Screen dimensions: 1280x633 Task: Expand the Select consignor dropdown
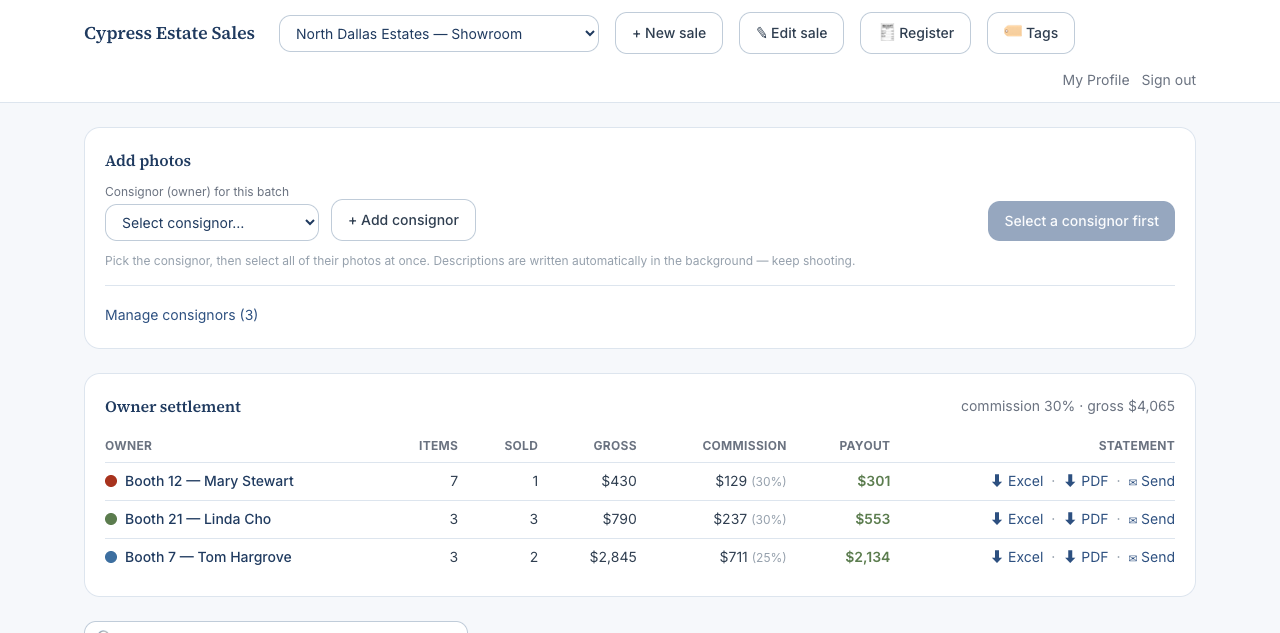[212, 222]
